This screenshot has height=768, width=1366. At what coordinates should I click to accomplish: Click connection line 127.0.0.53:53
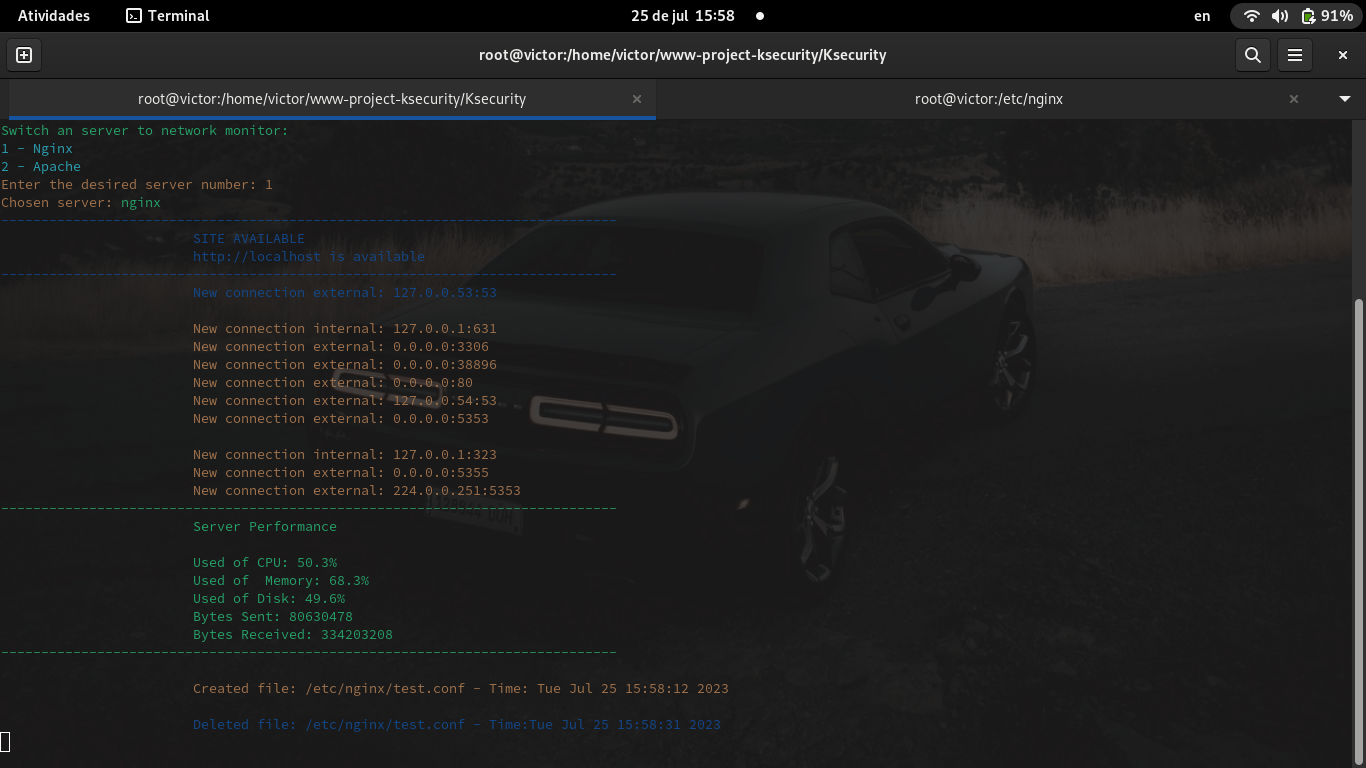345,293
